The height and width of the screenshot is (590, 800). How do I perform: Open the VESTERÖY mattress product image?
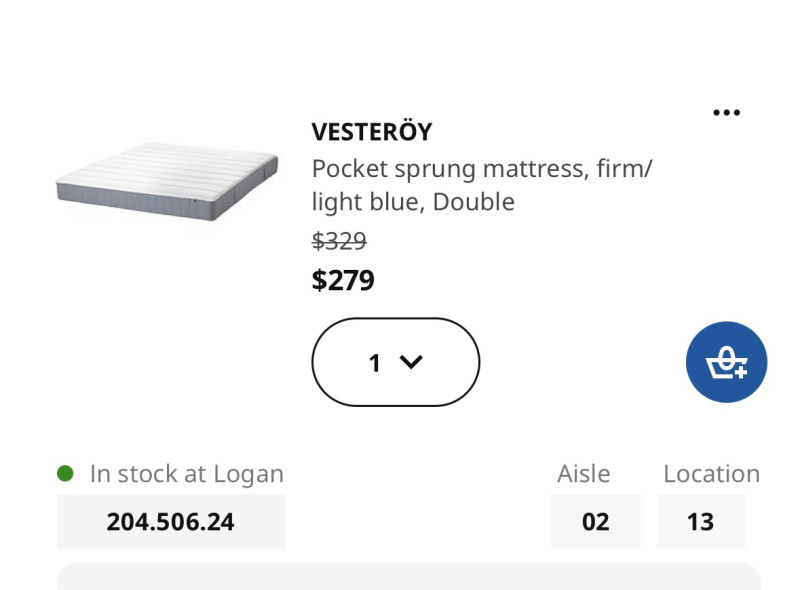point(167,181)
